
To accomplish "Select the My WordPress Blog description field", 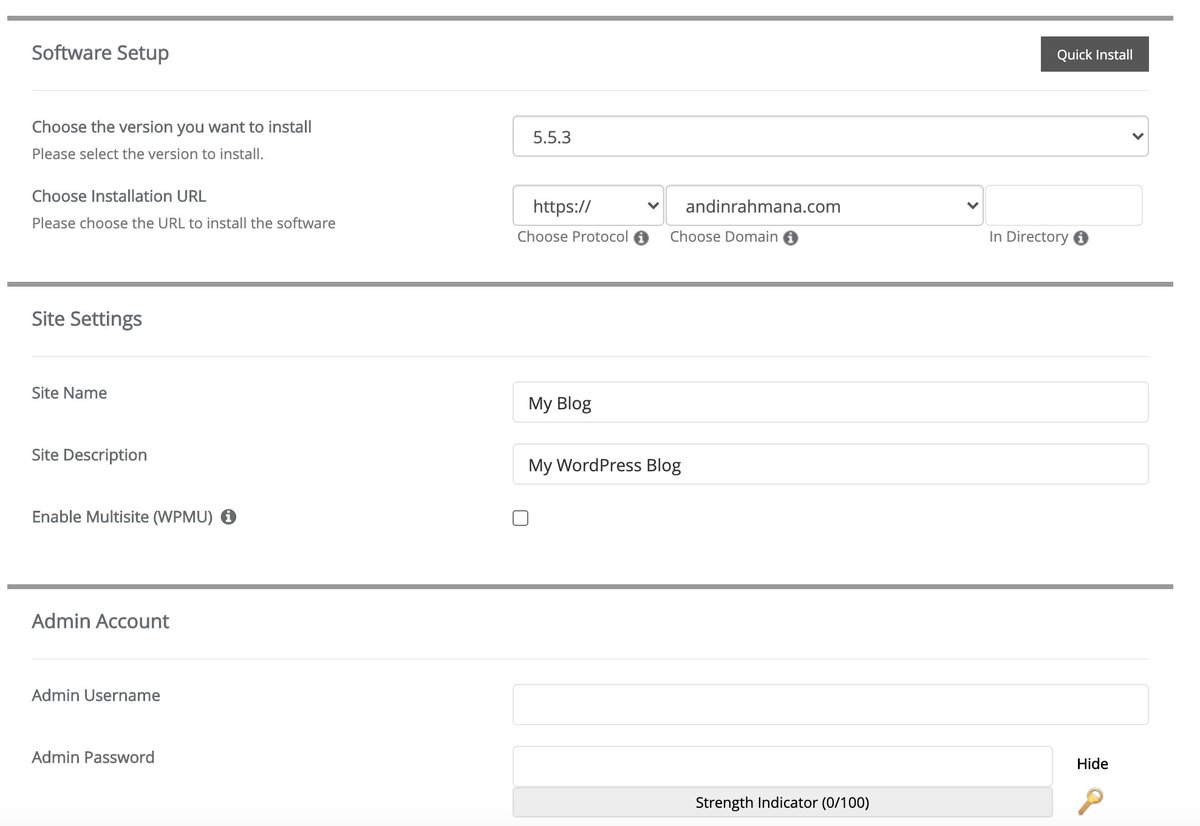I will point(830,464).
